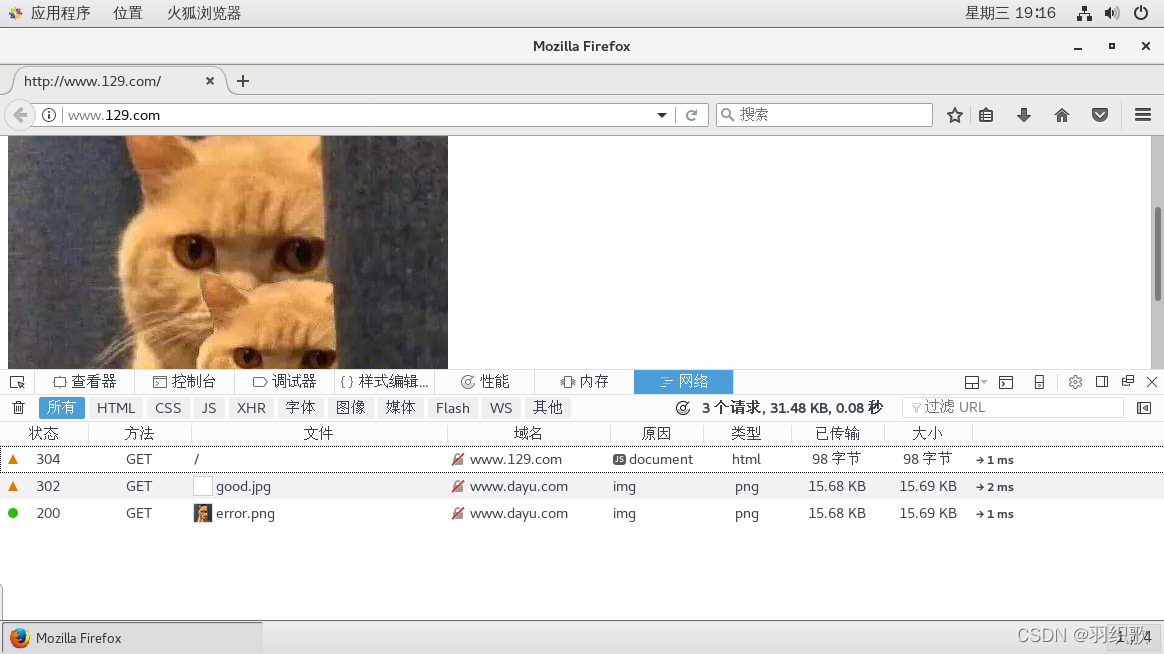Open the network status tray icon
This screenshot has height=654, width=1164.
click(1085, 13)
